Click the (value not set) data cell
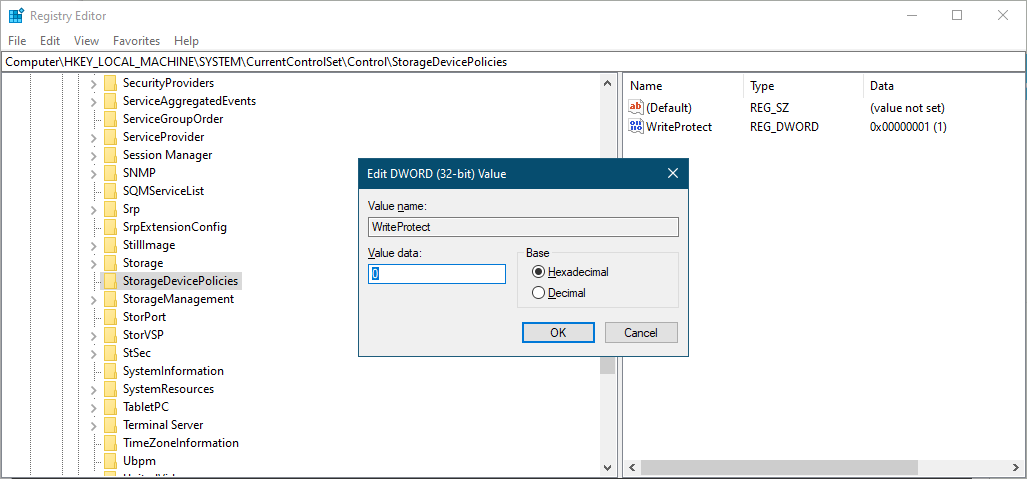This screenshot has width=1027, height=479. coord(906,107)
